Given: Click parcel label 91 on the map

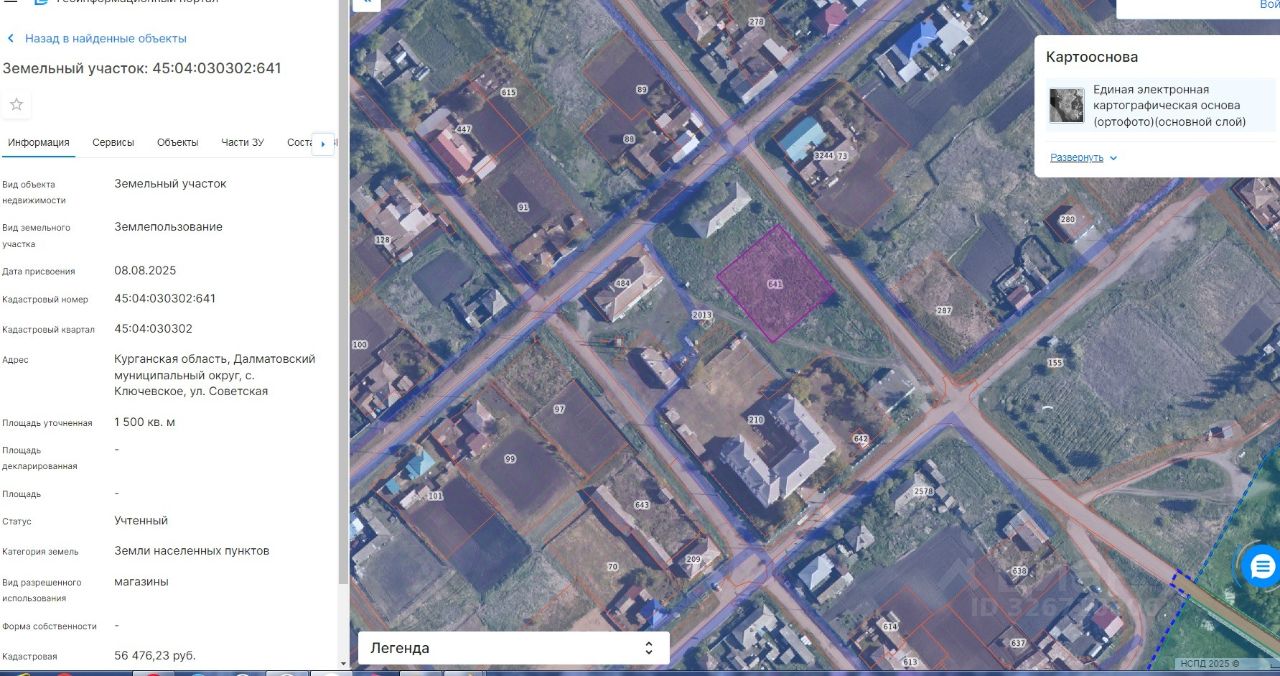Looking at the screenshot, I should [523, 207].
